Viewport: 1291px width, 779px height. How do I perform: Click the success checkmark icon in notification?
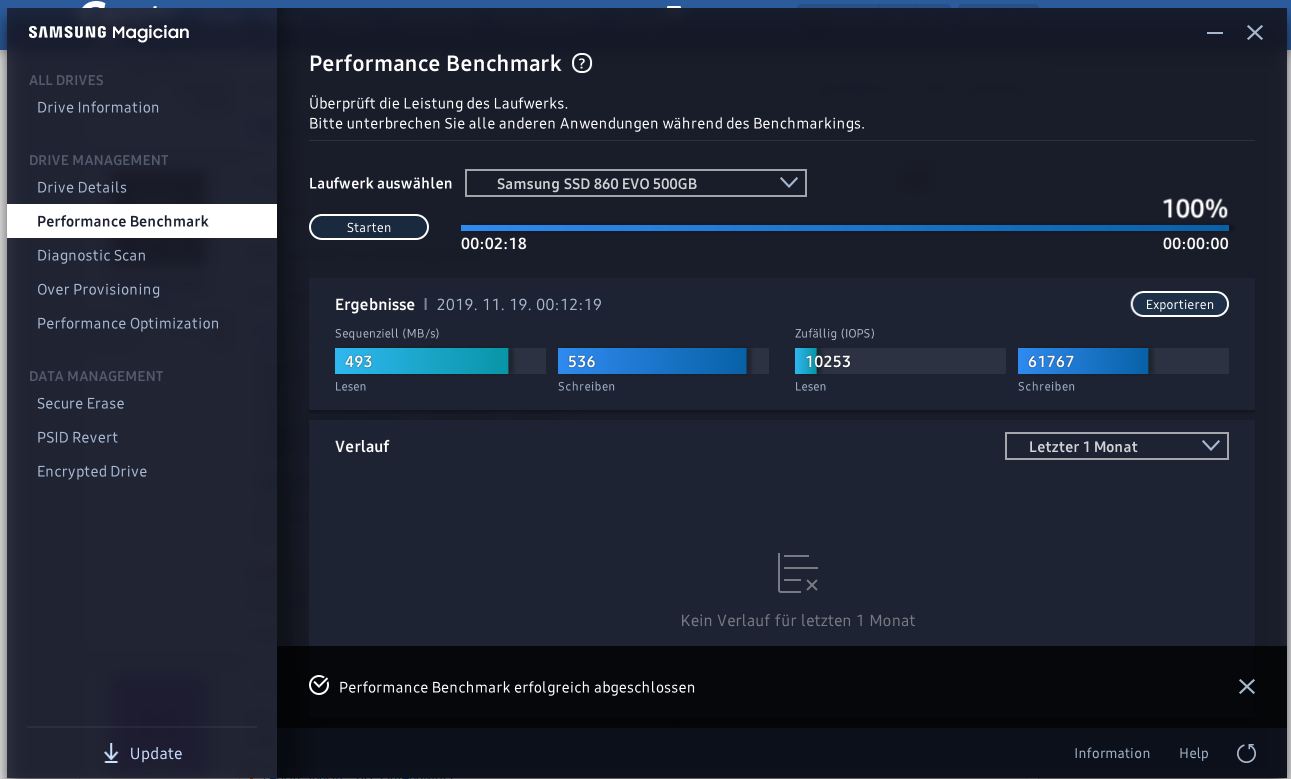(x=319, y=686)
